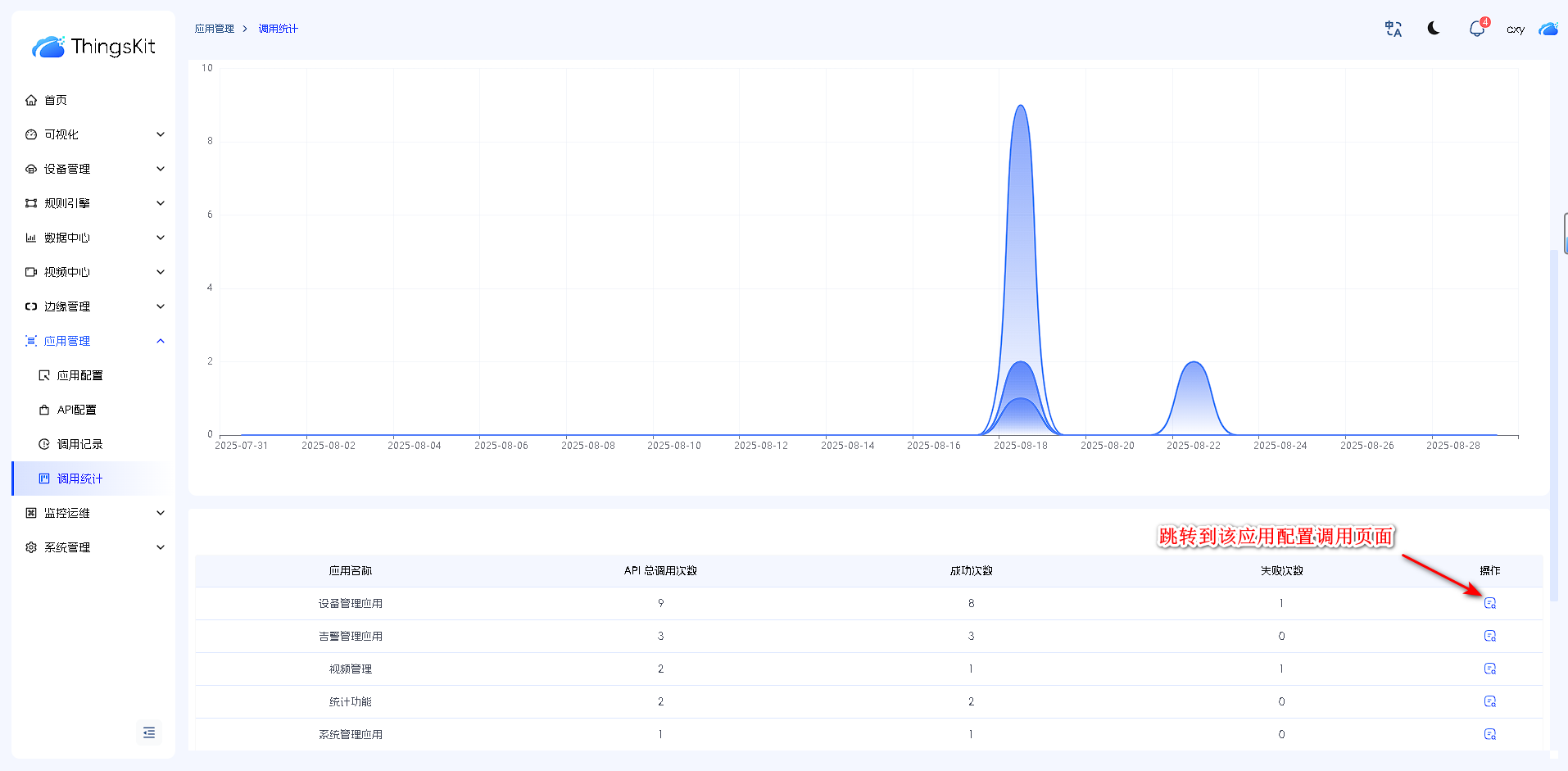Go to 首页 in the sidebar
This screenshot has height=771, width=1568.
click(x=56, y=100)
